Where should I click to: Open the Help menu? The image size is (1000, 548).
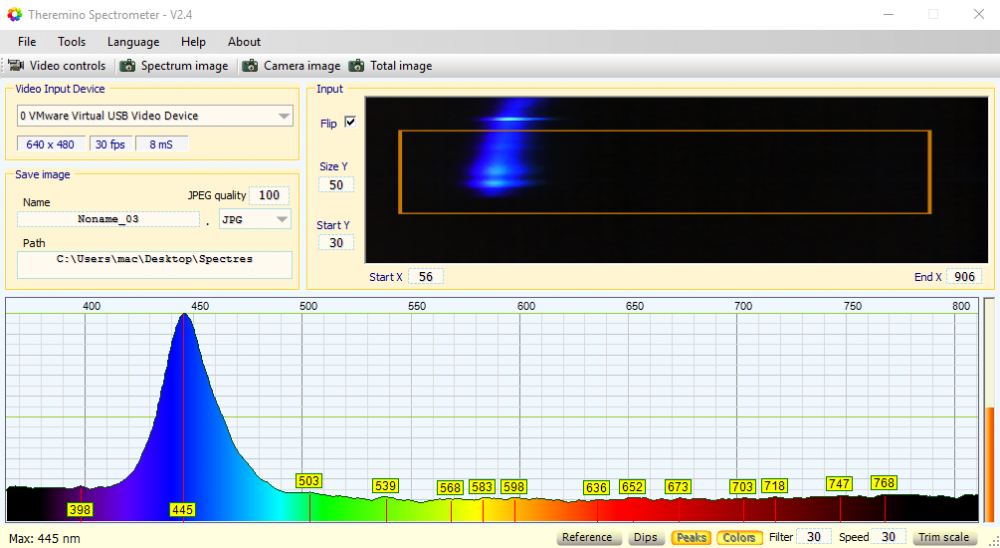[193, 41]
